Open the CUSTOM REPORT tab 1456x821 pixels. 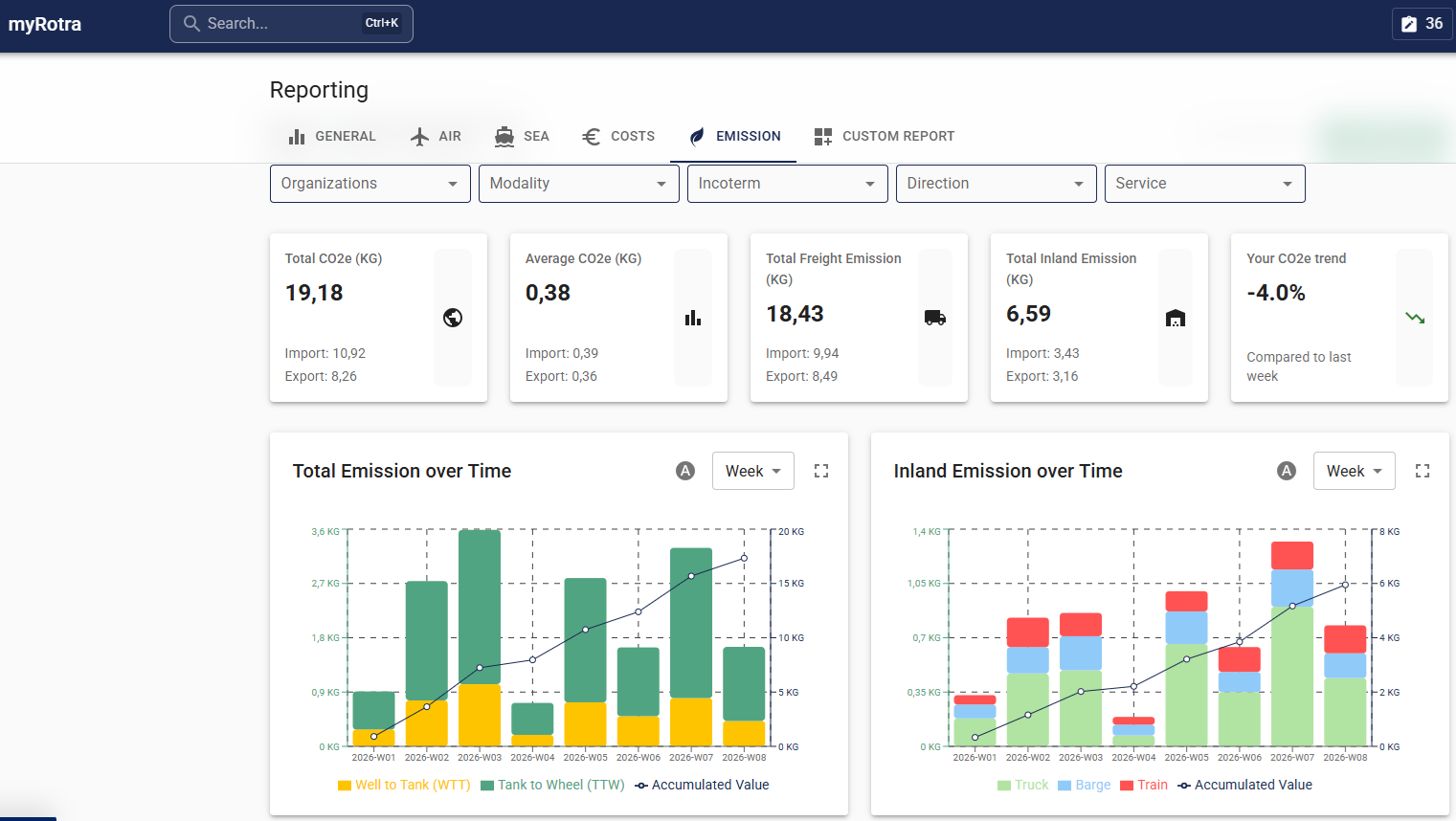884,136
